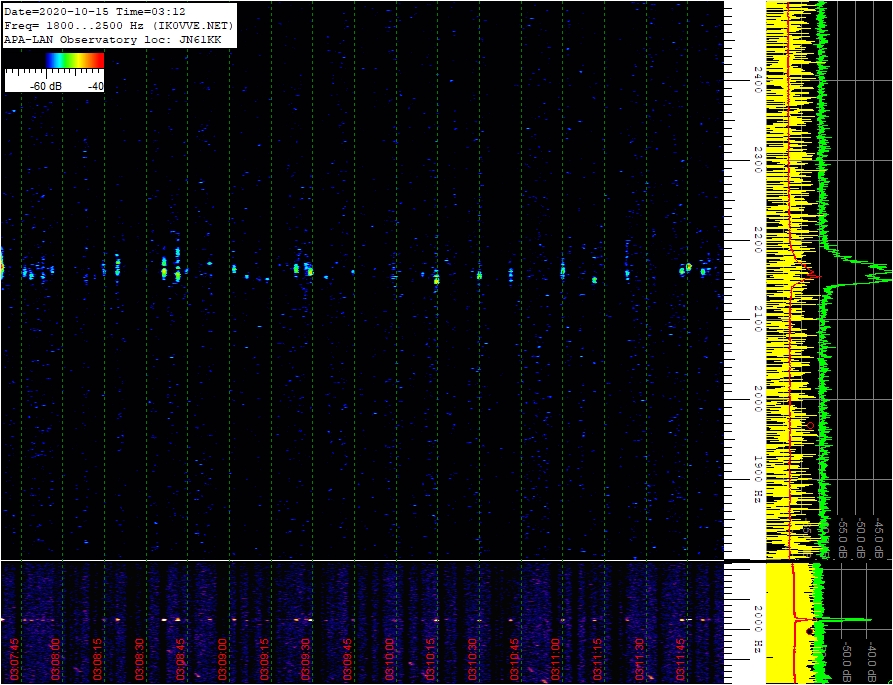Click the -40.0 dB label in lower spectrum
Viewport: 893px width, 685px height.
(x=871, y=663)
